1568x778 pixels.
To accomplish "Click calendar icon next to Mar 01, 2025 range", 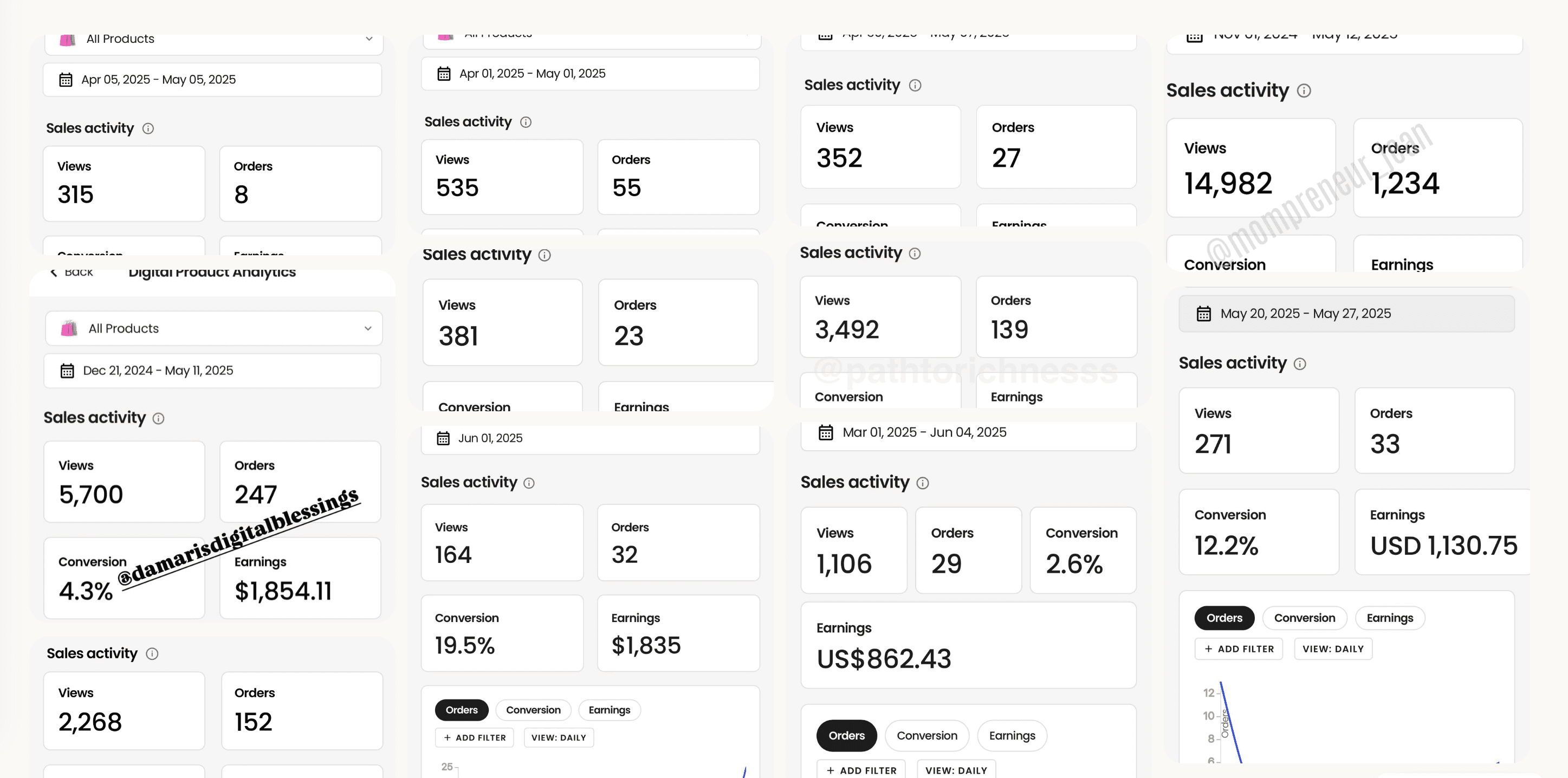I will [825, 433].
